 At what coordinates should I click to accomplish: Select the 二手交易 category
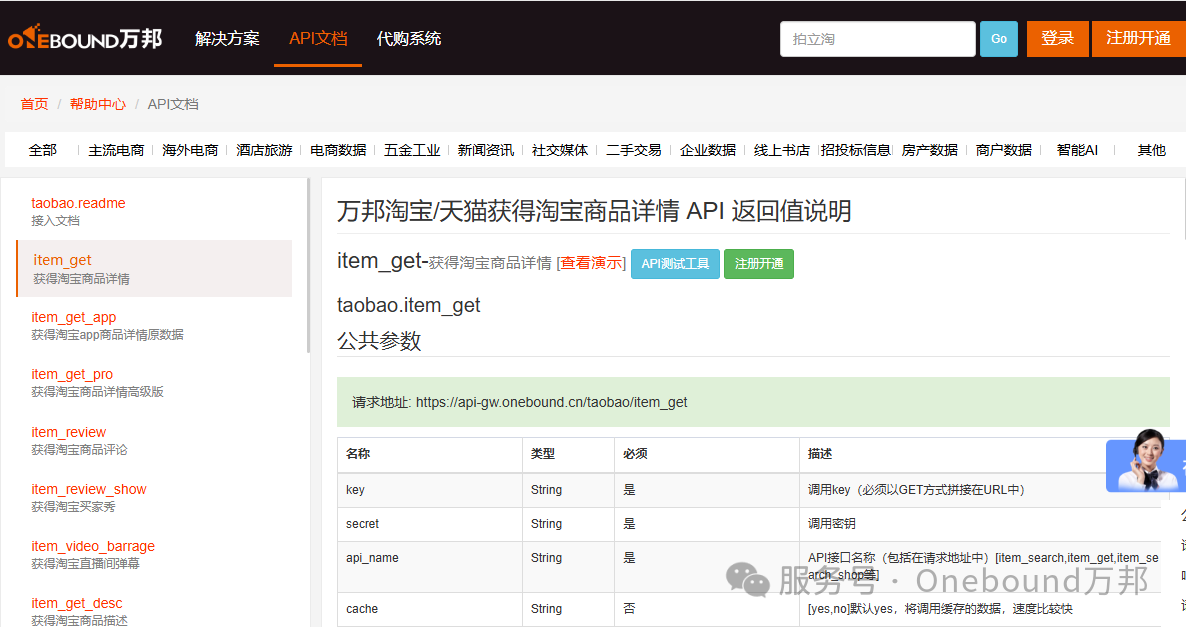point(634,151)
